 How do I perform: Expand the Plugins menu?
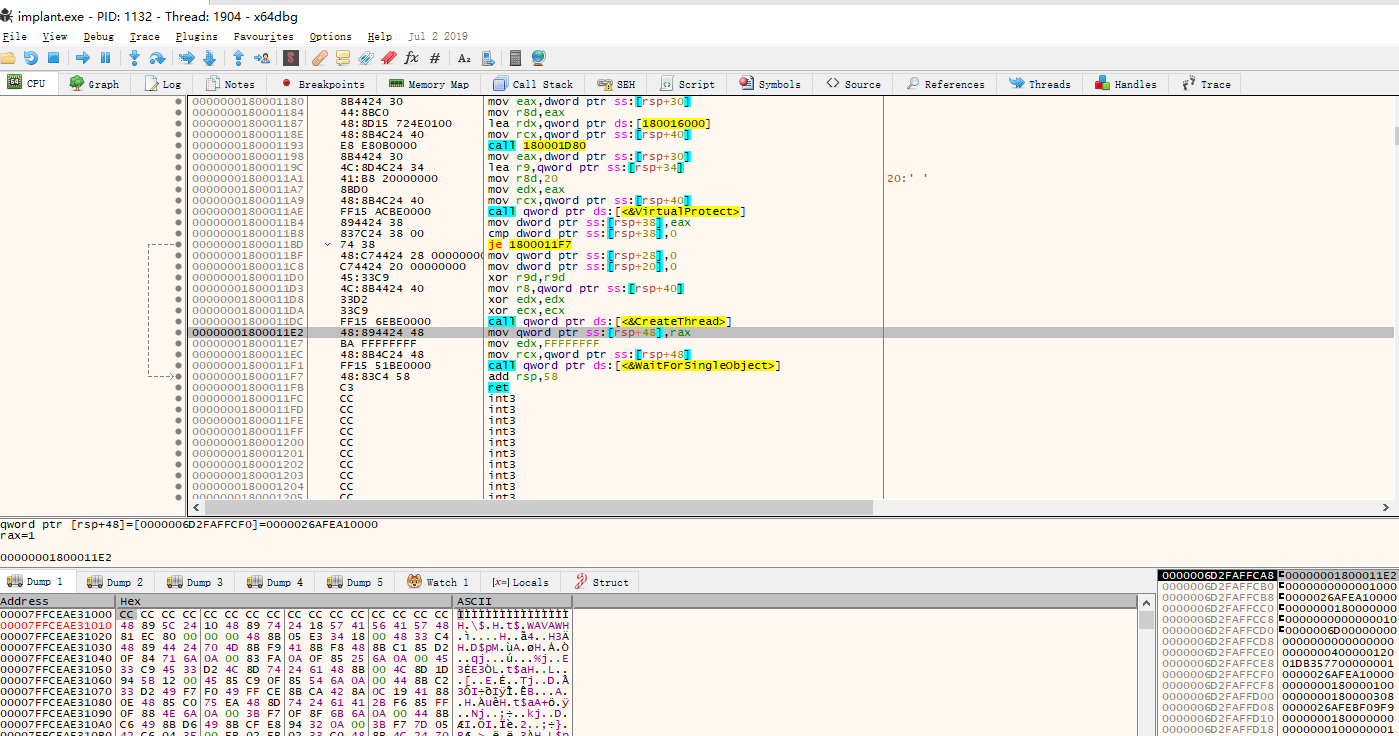(196, 37)
